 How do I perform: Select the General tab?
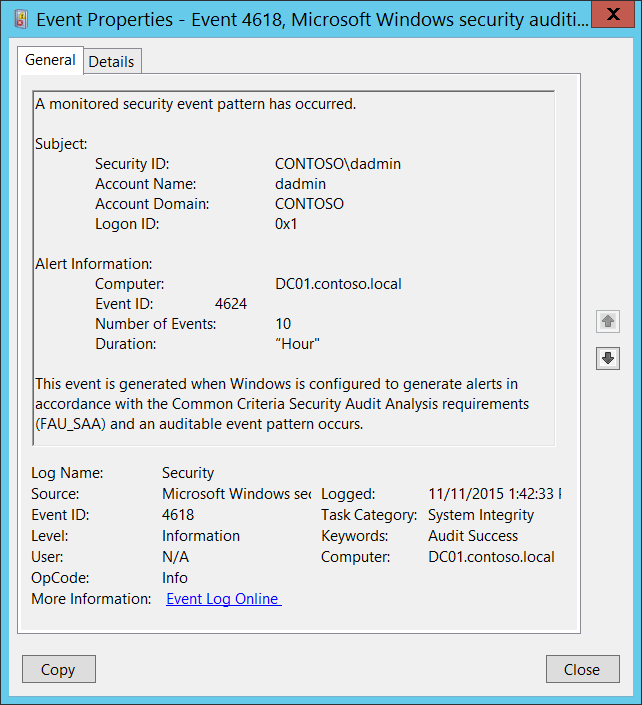(50, 60)
